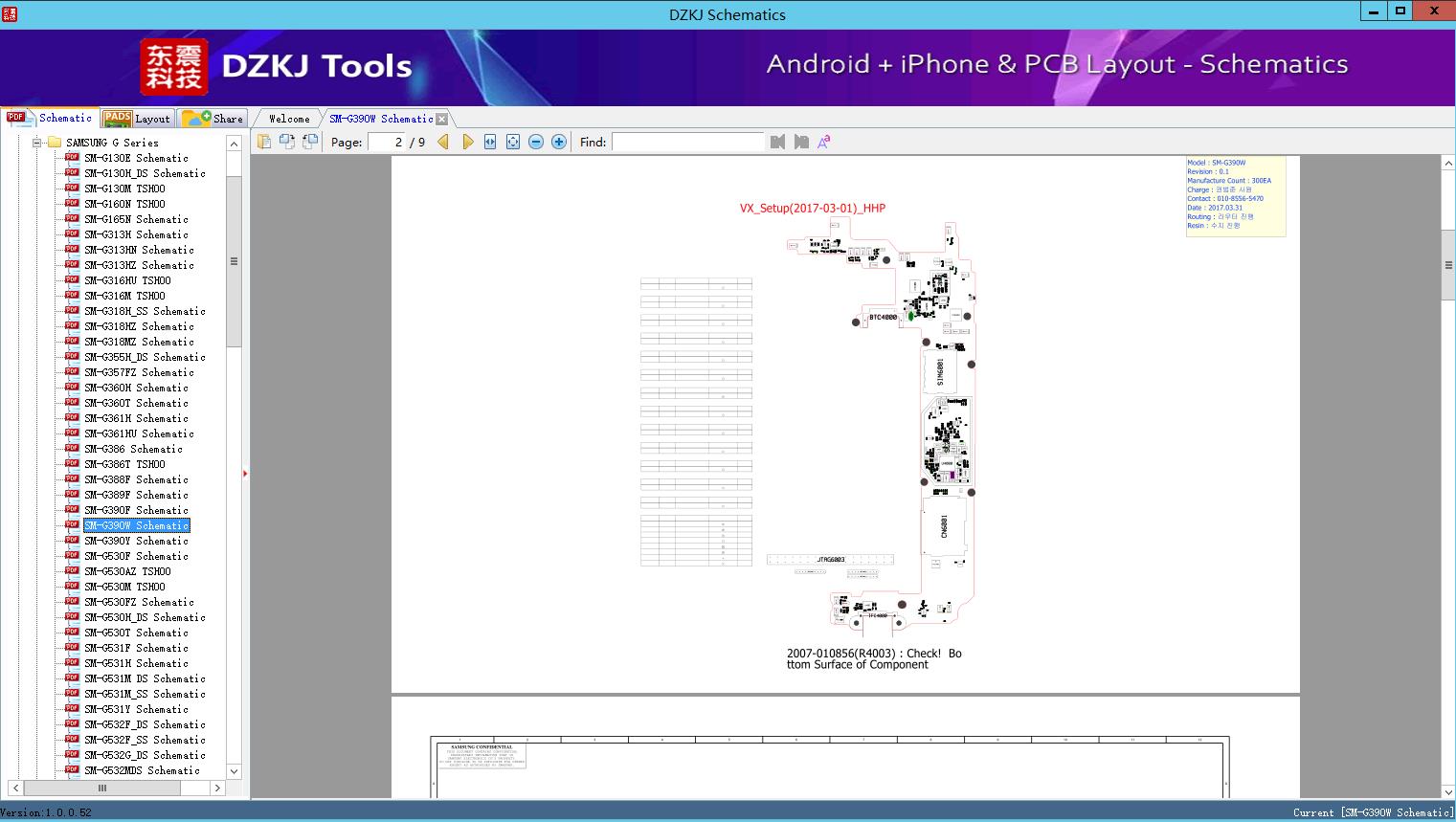Go to the previous page
1456x822 pixels.
(443, 142)
